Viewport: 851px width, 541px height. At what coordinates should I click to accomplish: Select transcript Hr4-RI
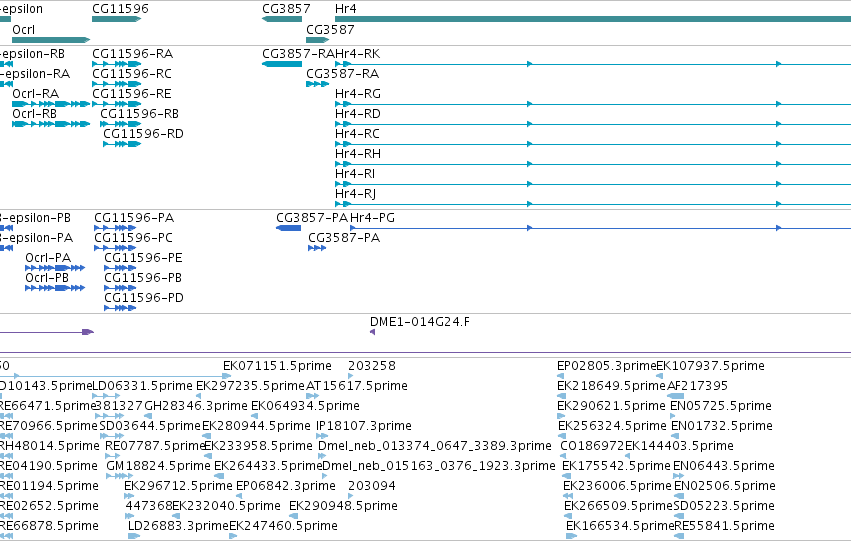pos(593,184)
